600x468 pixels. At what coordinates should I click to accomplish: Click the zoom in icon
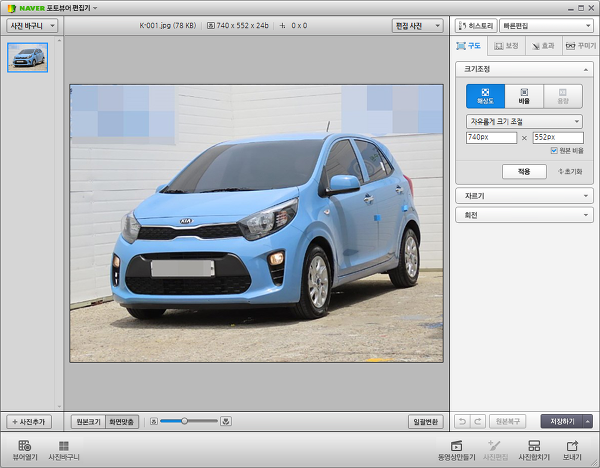tap(226, 421)
